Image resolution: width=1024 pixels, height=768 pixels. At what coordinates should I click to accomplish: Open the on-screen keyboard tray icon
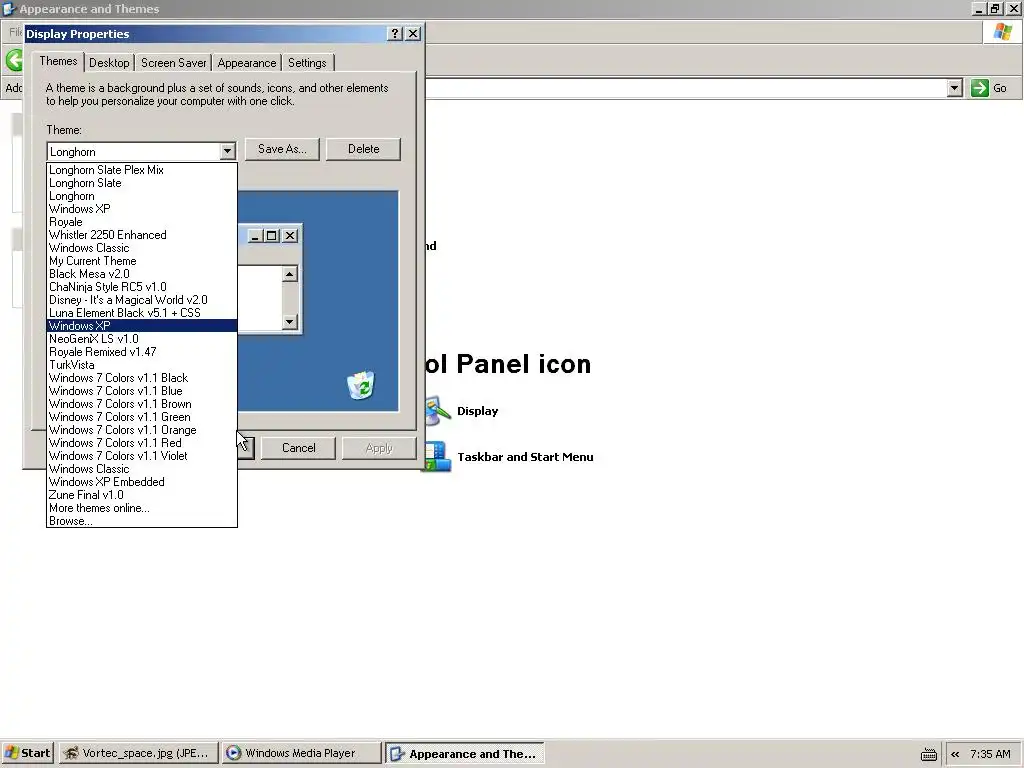coord(929,754)
